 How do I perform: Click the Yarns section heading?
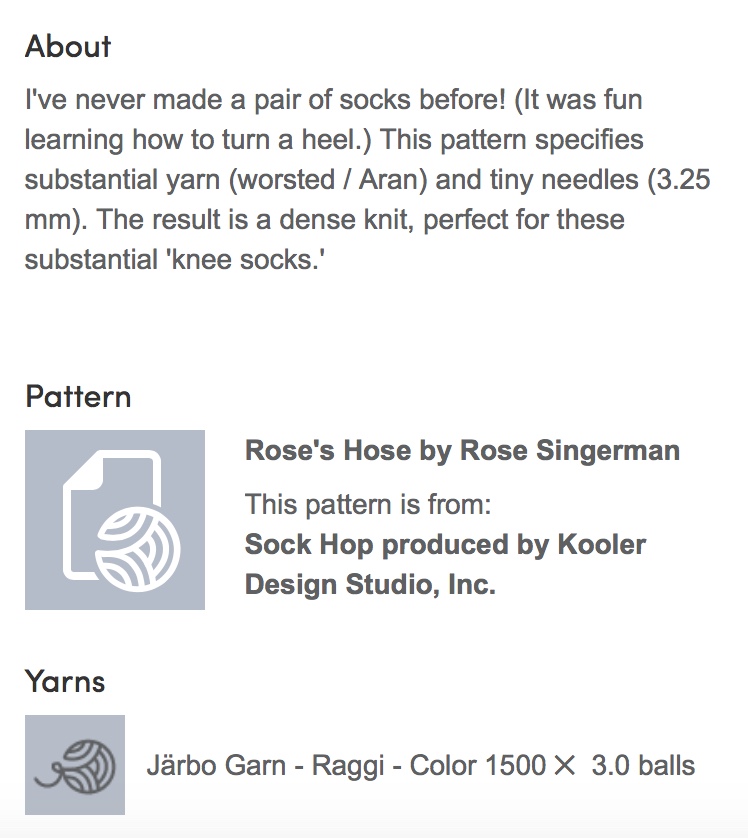click(65, 681)
